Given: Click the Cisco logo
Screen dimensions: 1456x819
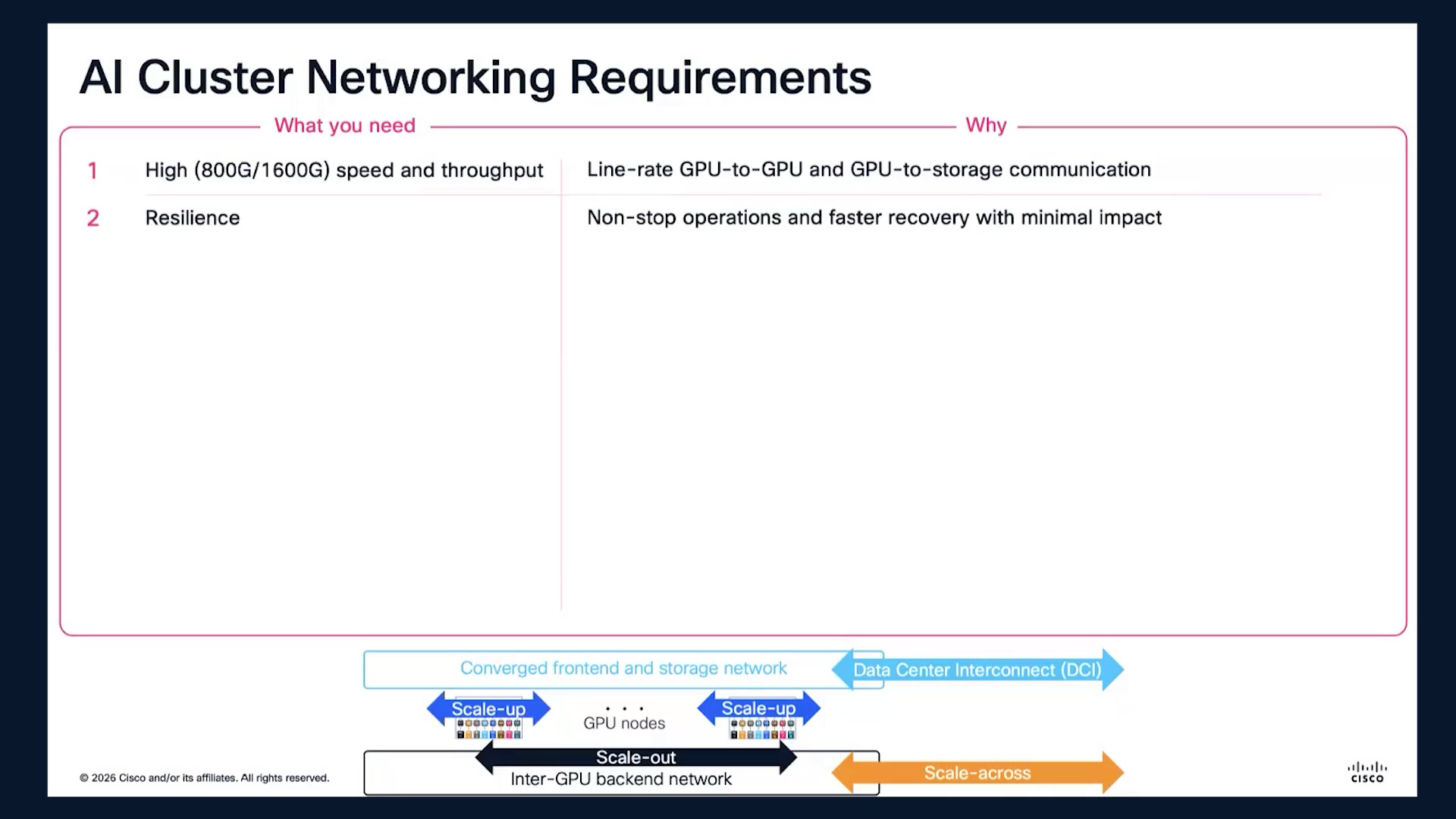Looking at the screenshot, I should [1367, 773].
